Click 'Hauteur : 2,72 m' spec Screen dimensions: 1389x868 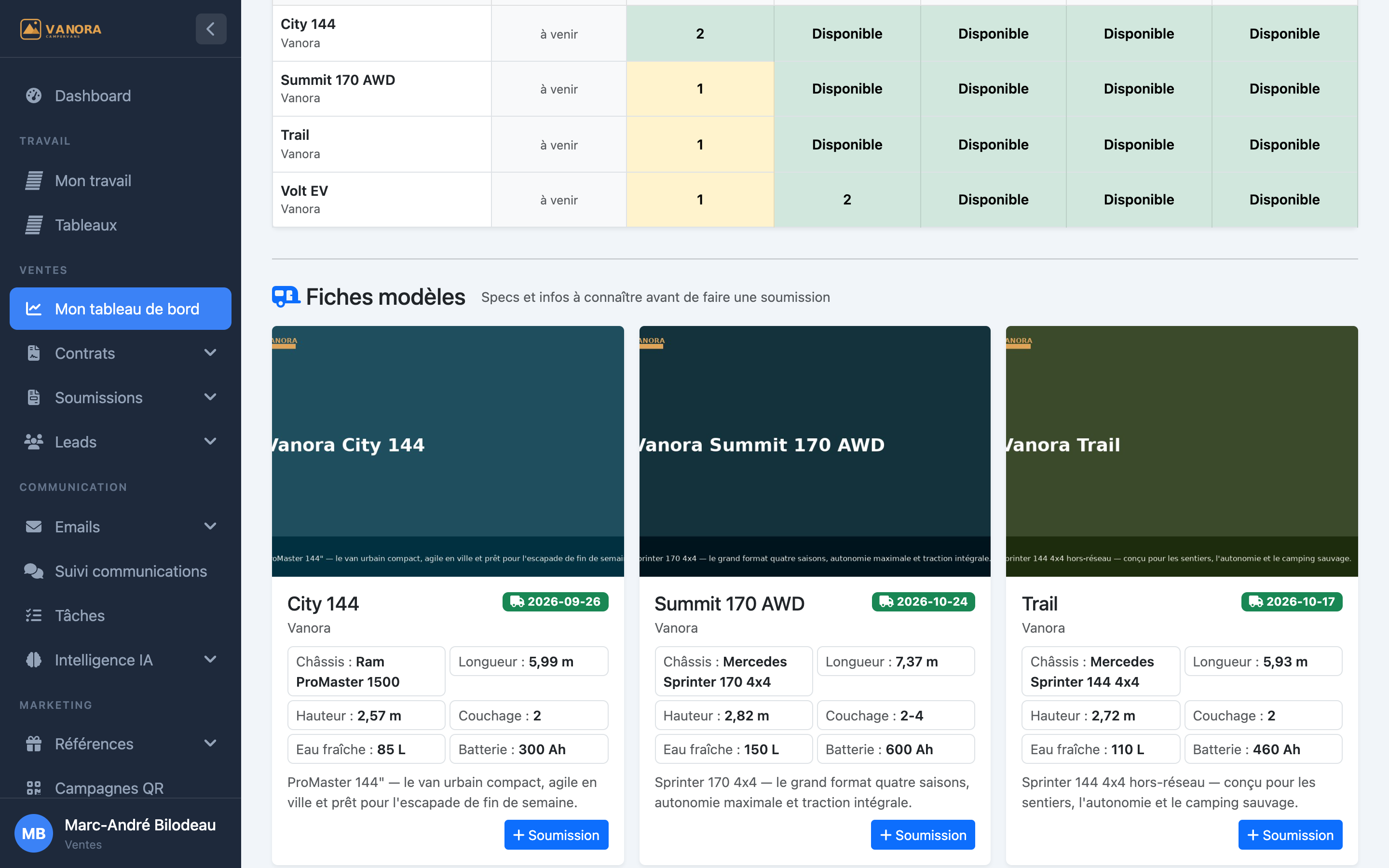coord(1100,715)
